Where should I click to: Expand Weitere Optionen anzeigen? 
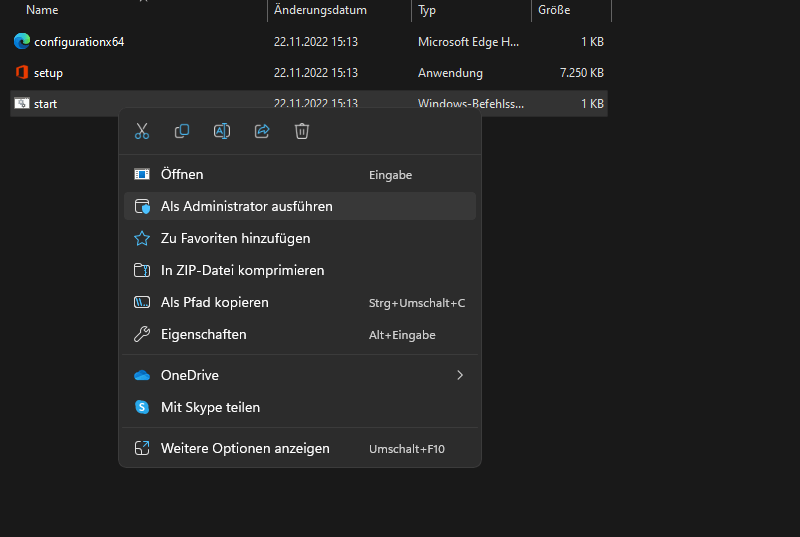click(x=245, y=448)
